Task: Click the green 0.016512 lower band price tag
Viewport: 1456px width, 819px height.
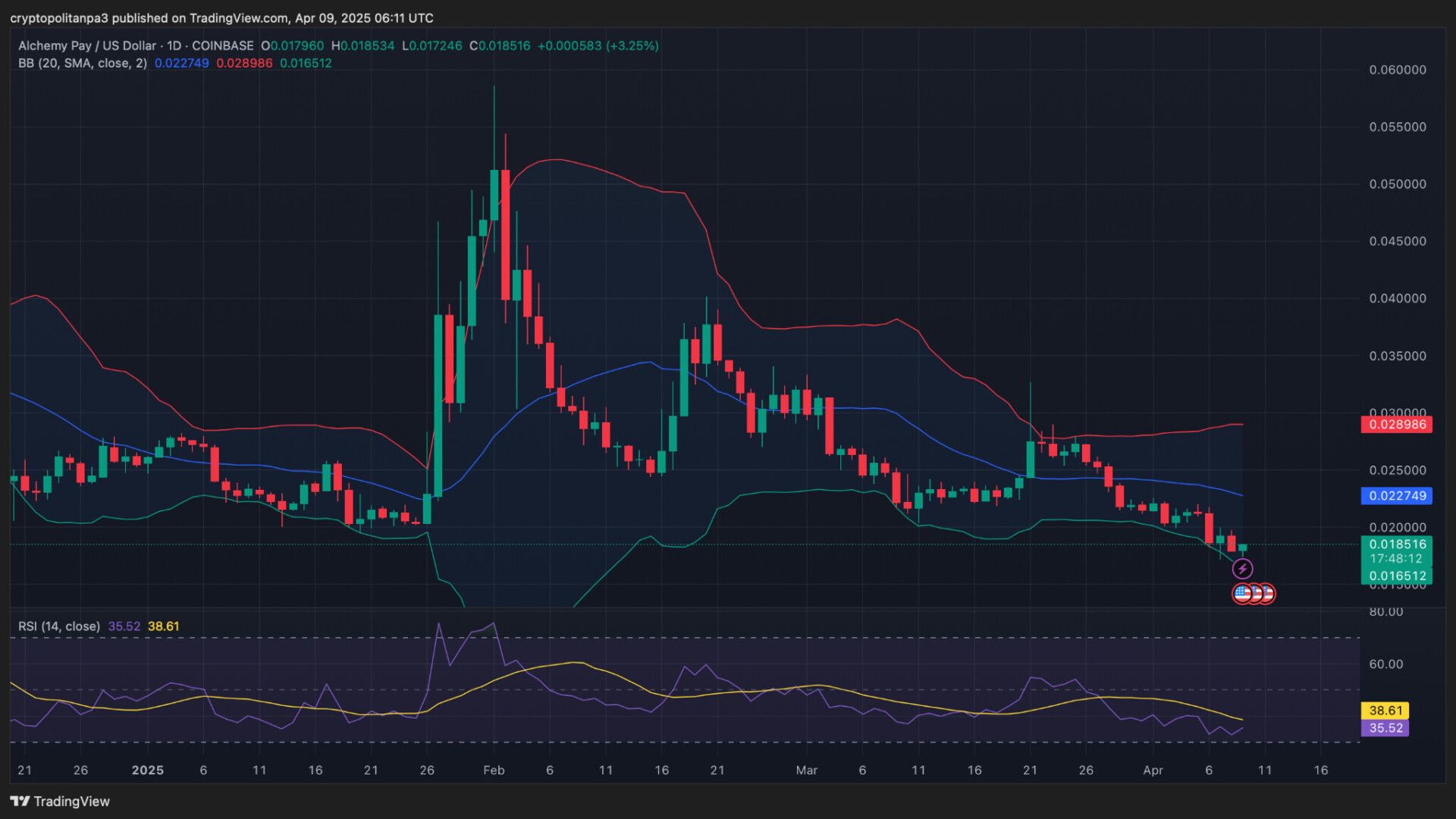Action: pyautogui.click(x=1396, y=576)
